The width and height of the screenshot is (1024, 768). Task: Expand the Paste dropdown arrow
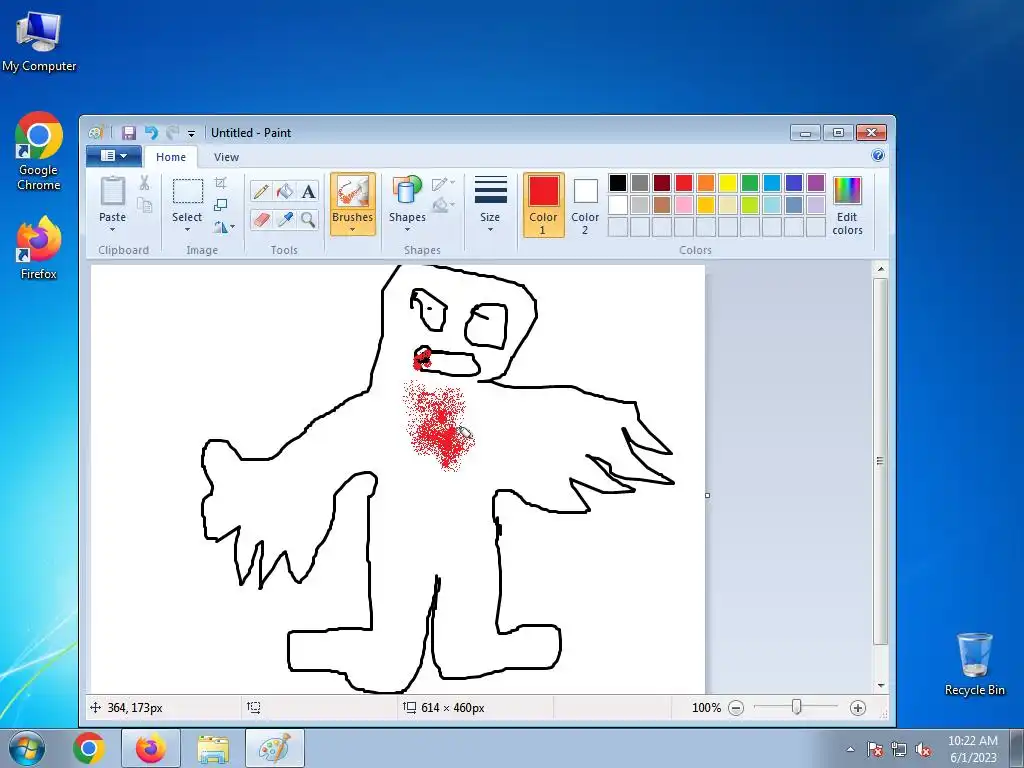(112, 230)
